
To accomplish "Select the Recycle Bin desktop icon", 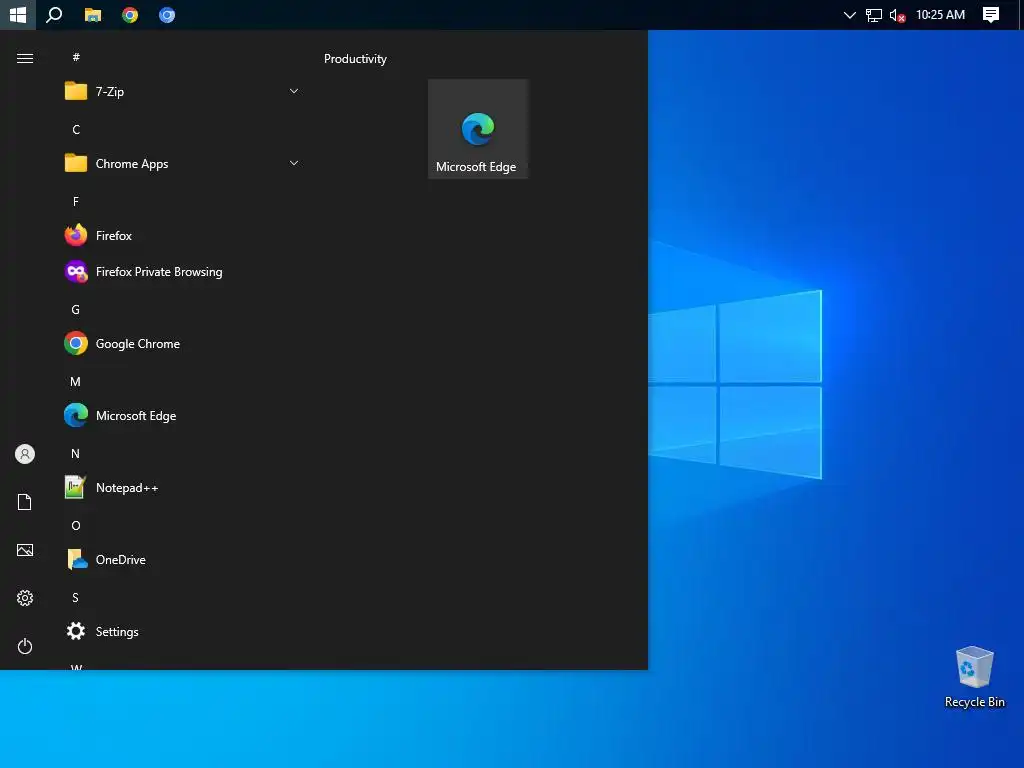I will pos(974,677).
